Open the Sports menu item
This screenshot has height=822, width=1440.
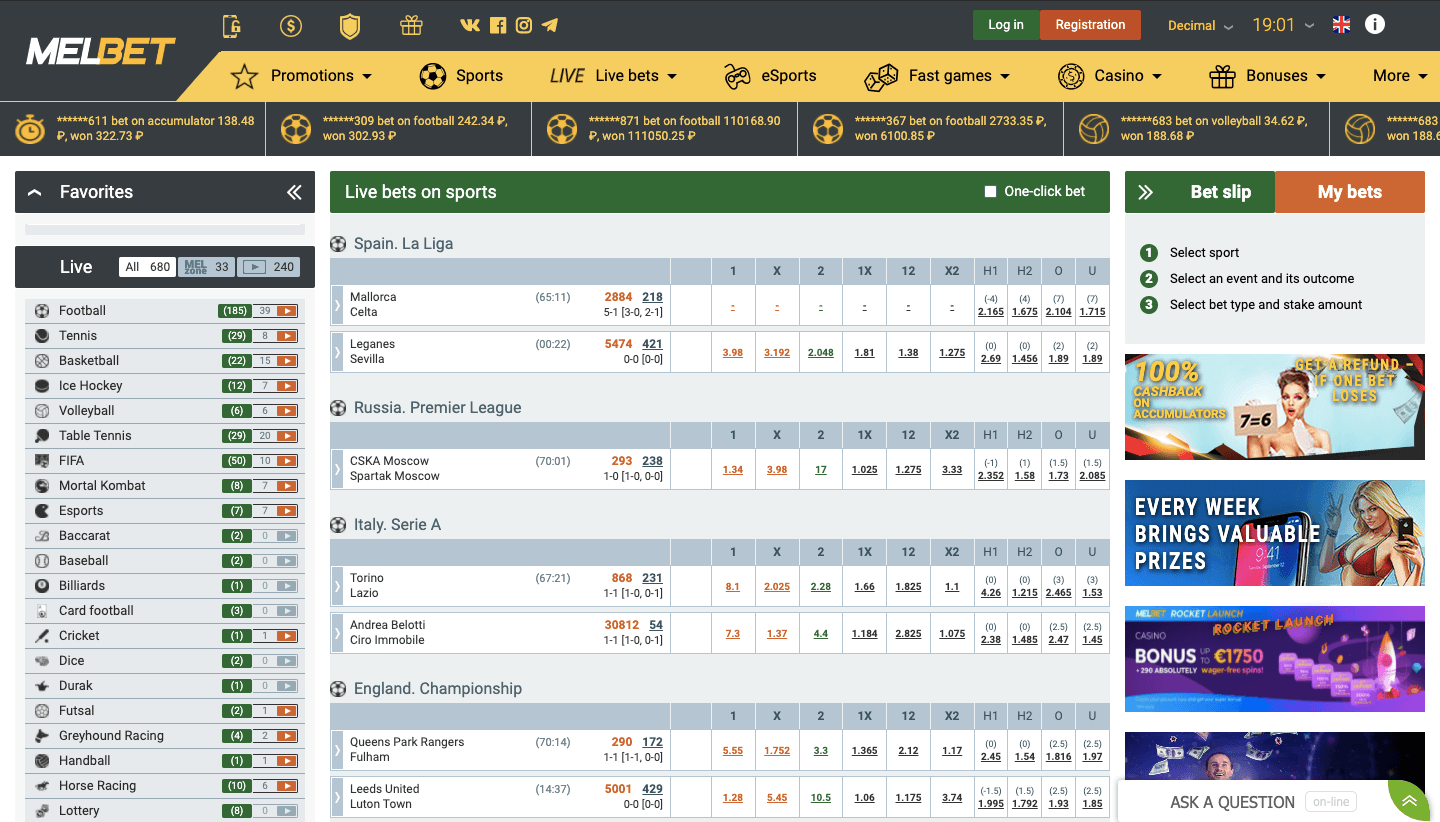click(x=461, y=76)
